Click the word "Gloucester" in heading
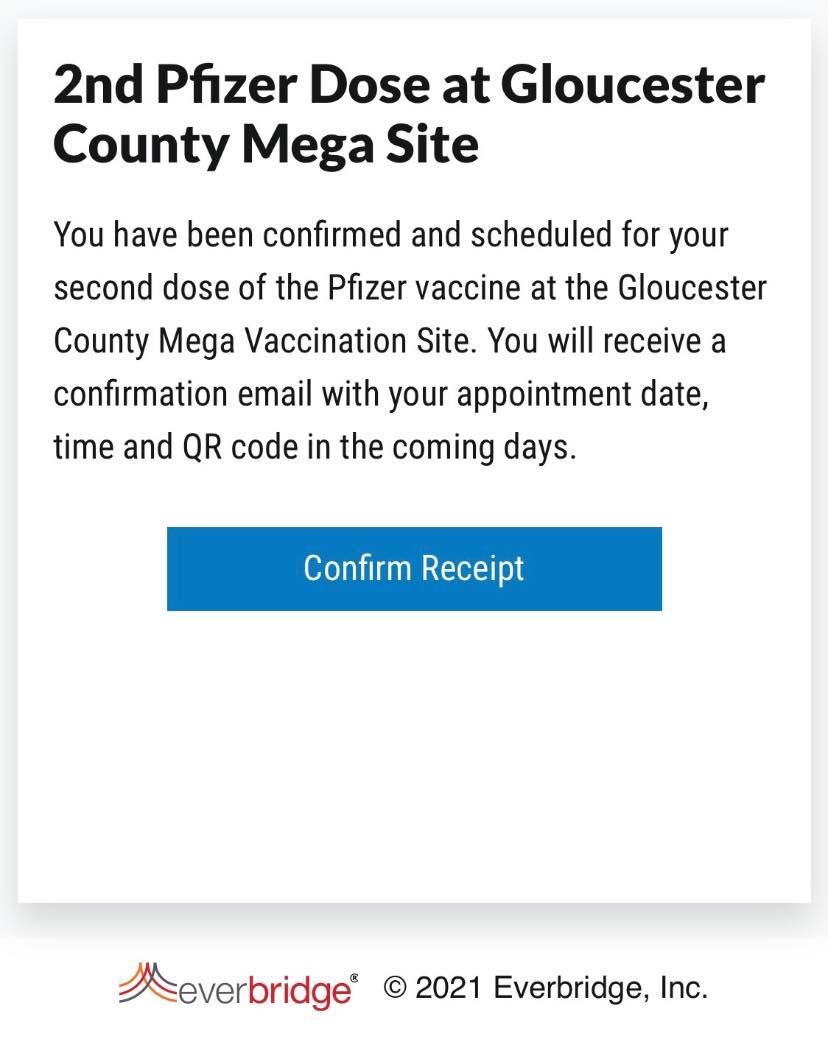This screenshot has height=1052, width=828. click(632, 86)
